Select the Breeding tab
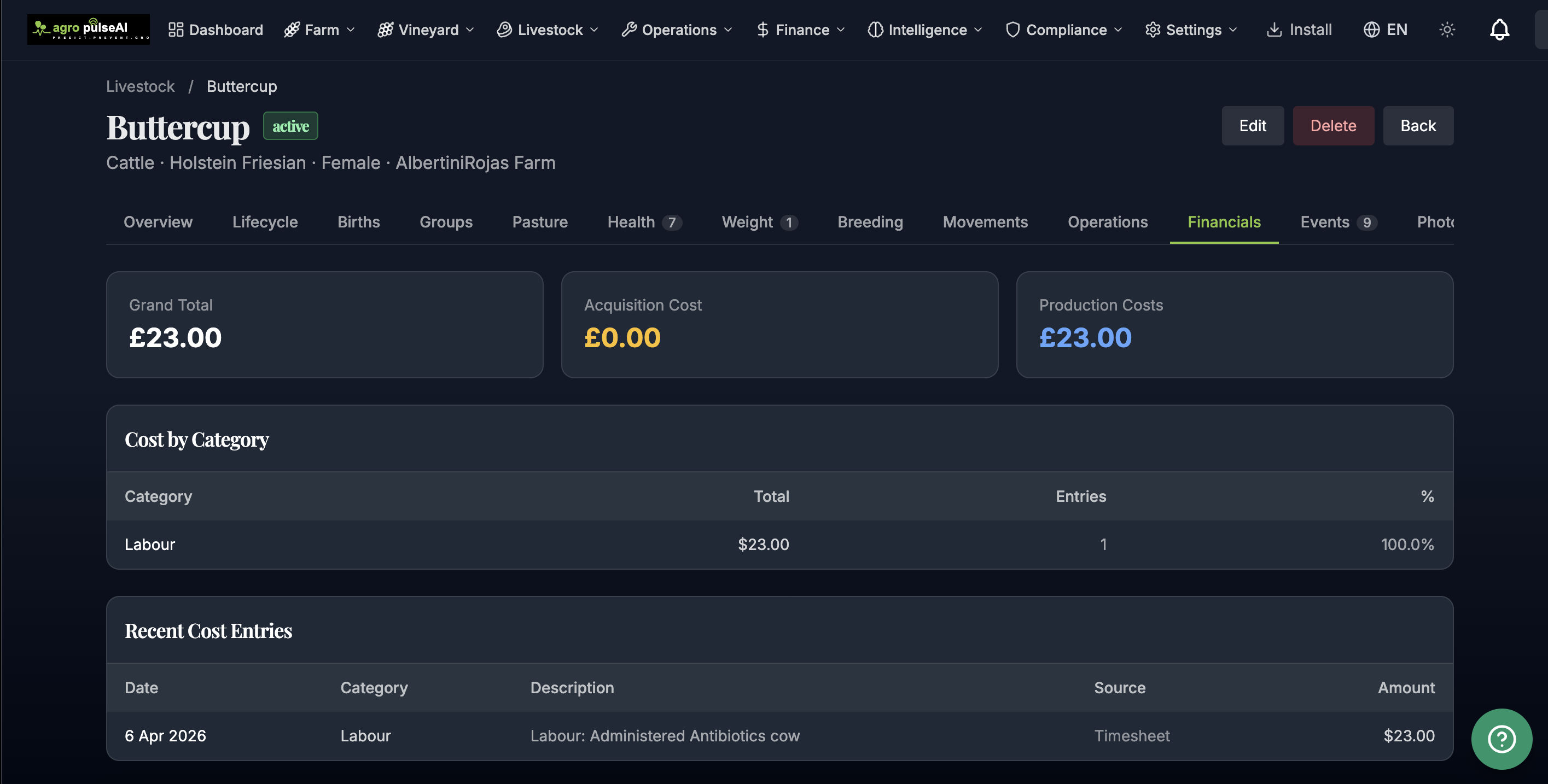This screenshot has height=784, width=1548. click(870, 223)
